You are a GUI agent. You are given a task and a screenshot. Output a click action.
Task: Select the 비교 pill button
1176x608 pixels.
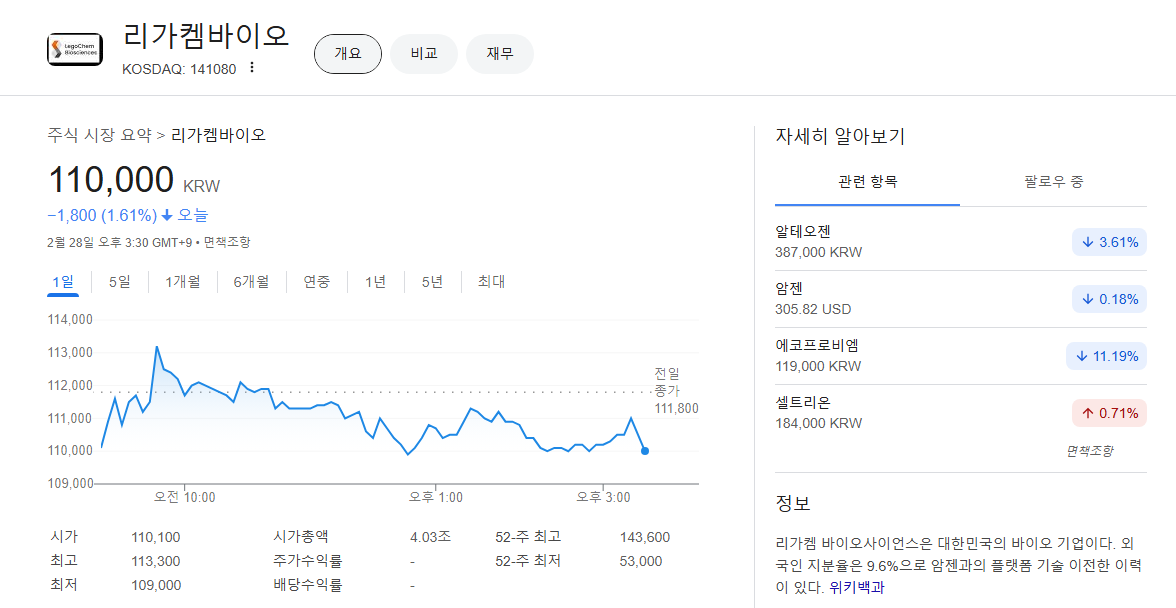(424, 54)
